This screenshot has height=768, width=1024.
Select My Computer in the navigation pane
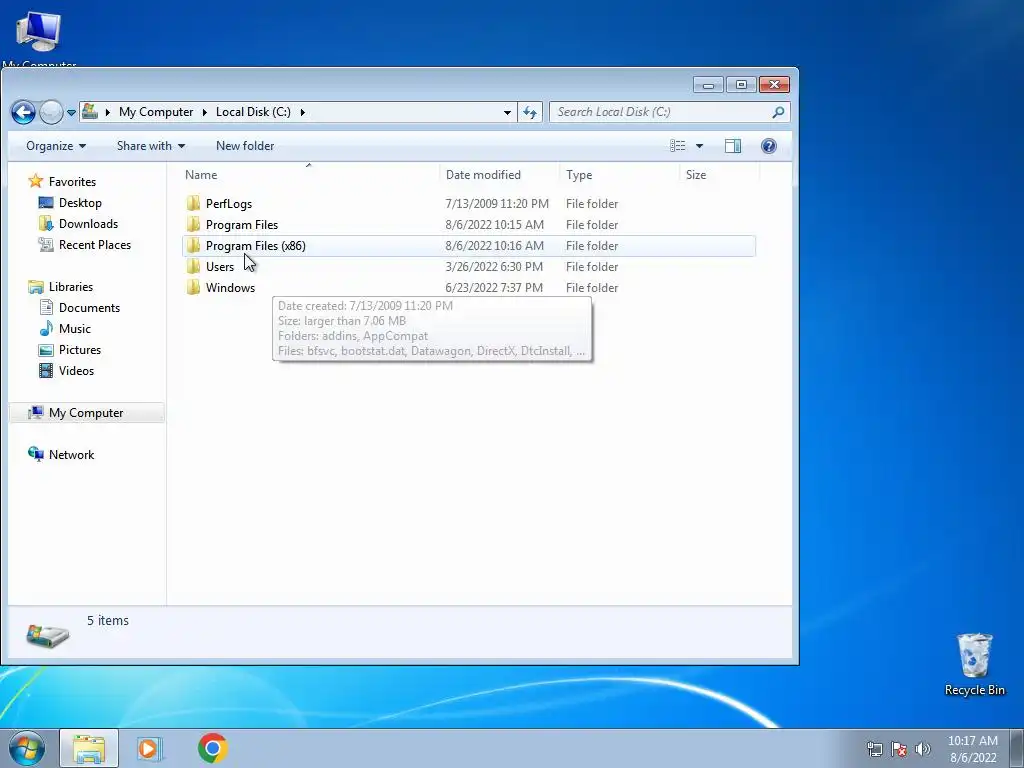[x=86, y=413]
